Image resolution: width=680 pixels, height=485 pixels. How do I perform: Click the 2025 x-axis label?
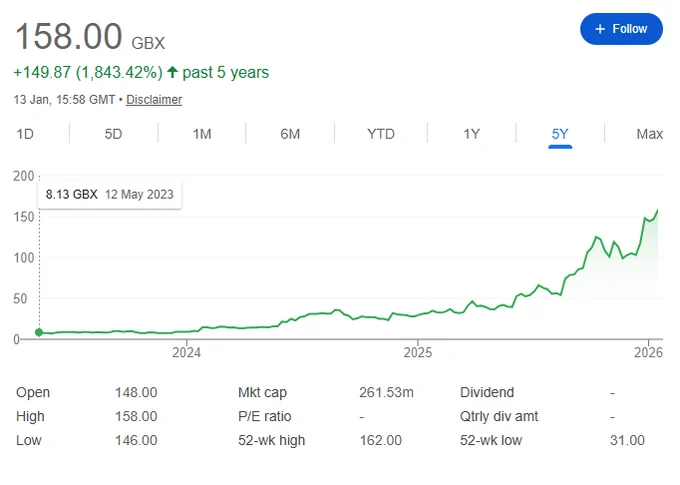coord(418,352)
